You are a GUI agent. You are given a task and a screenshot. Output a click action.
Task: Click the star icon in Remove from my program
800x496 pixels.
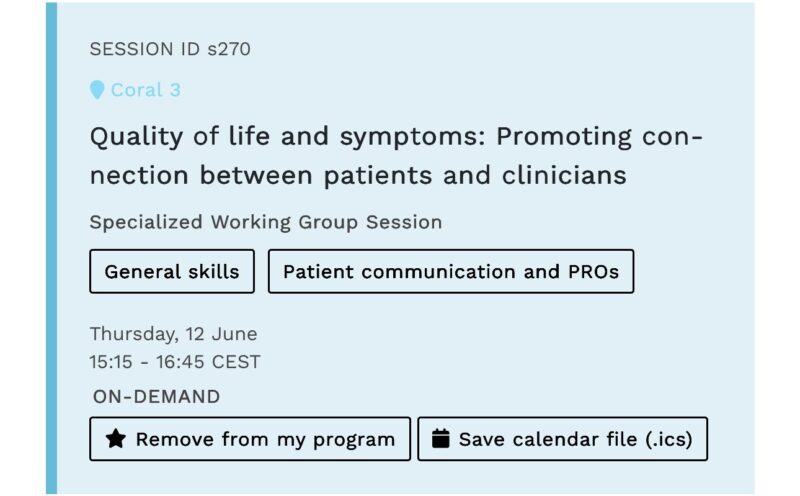[x=116, y=439]
